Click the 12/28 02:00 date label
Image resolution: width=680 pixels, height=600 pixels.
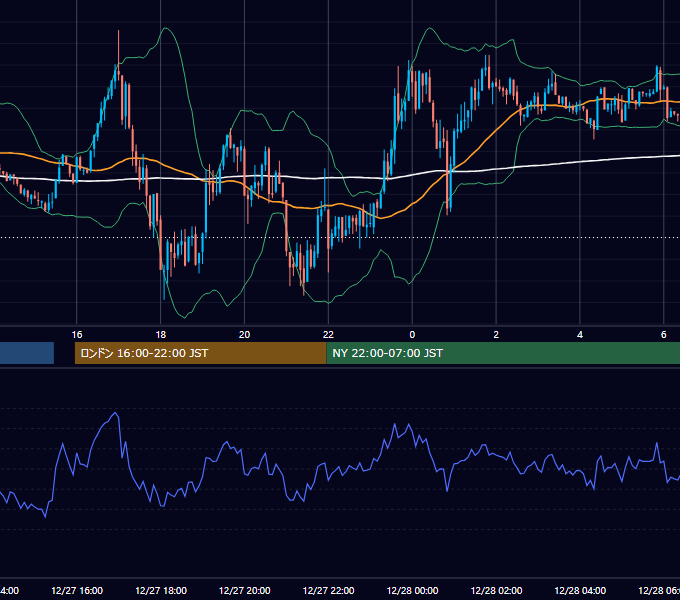(496, 590)
